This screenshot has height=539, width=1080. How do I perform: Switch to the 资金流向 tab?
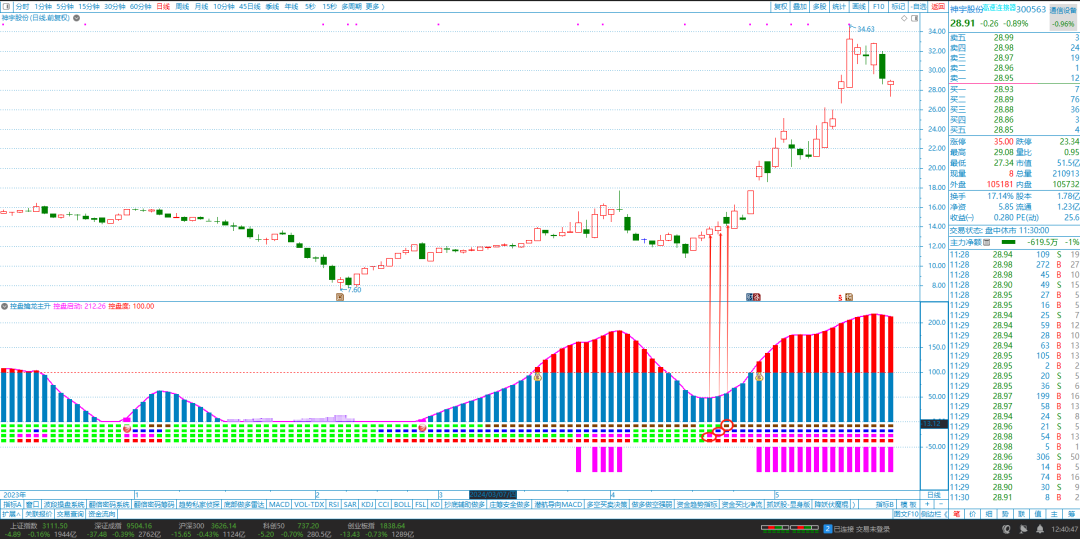click(x=101, y=514)
